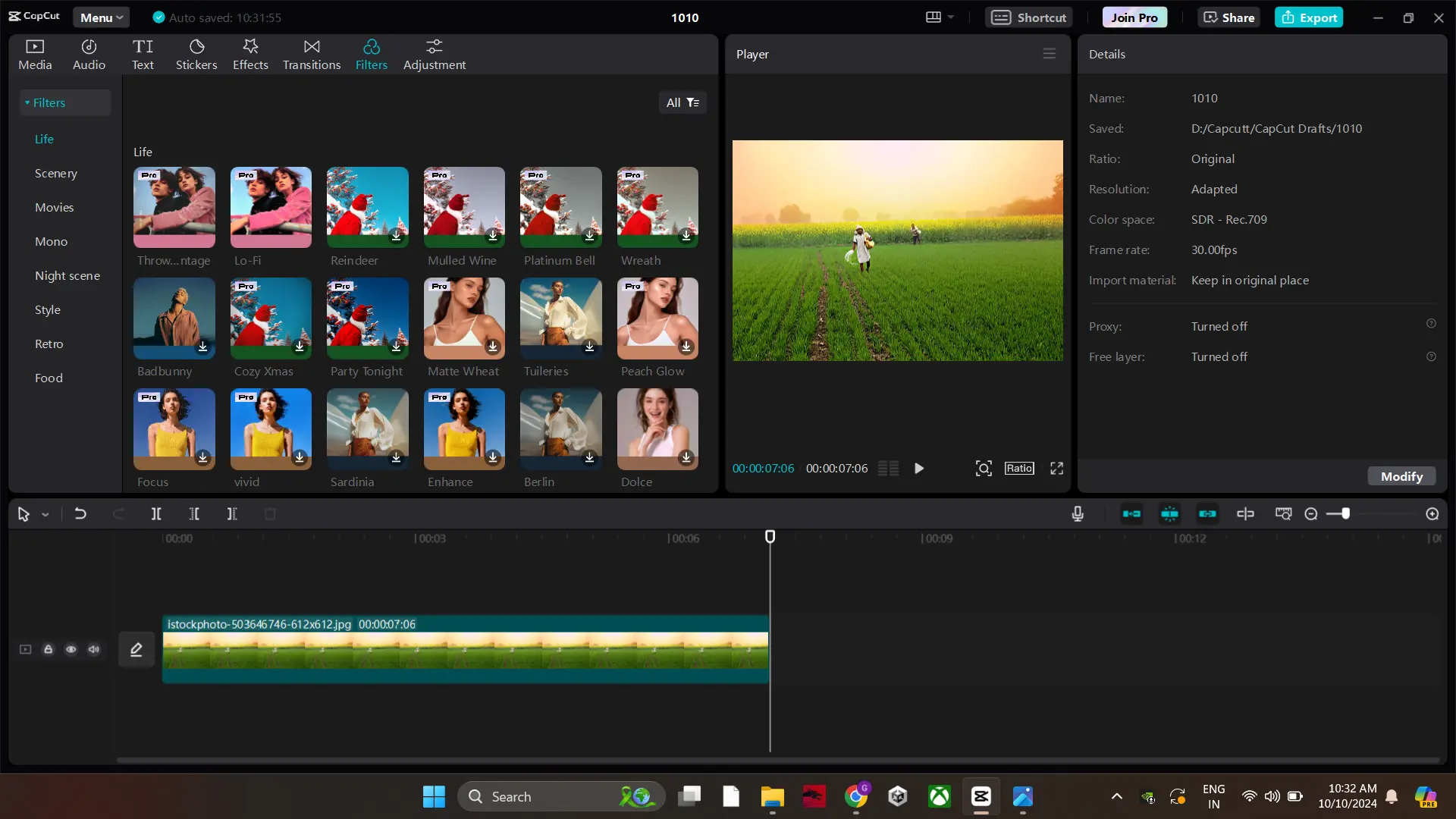Open the All filter sort dropdown

click(x=682, y=102)
